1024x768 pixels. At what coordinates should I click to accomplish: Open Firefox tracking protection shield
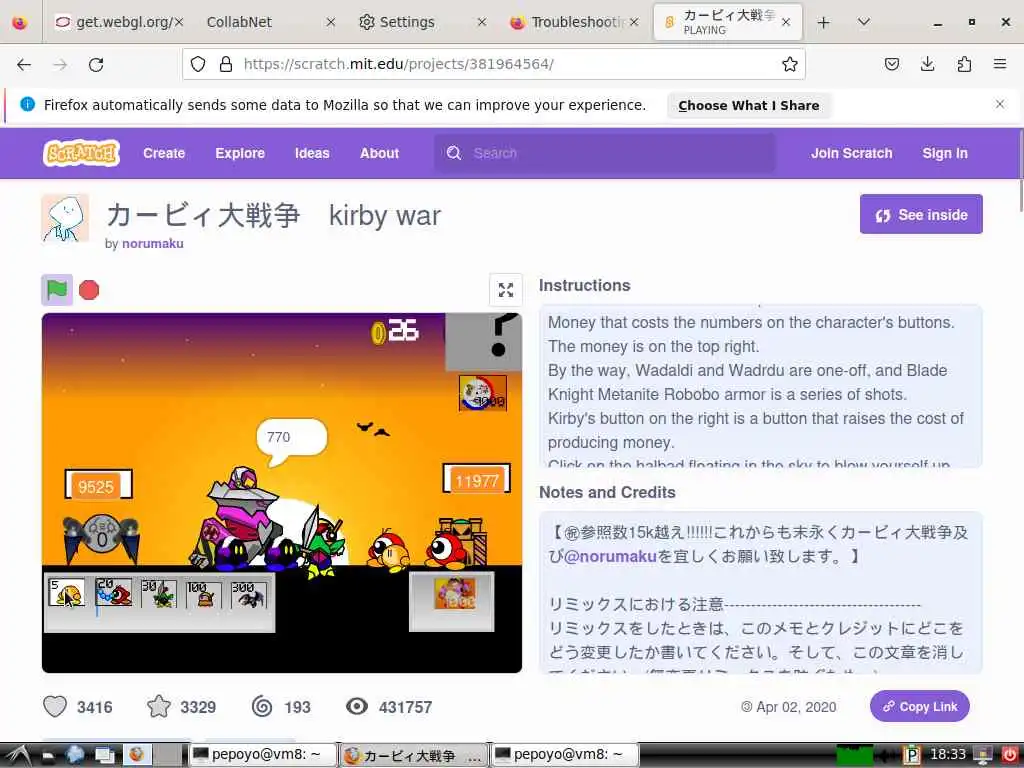point(198,64)
